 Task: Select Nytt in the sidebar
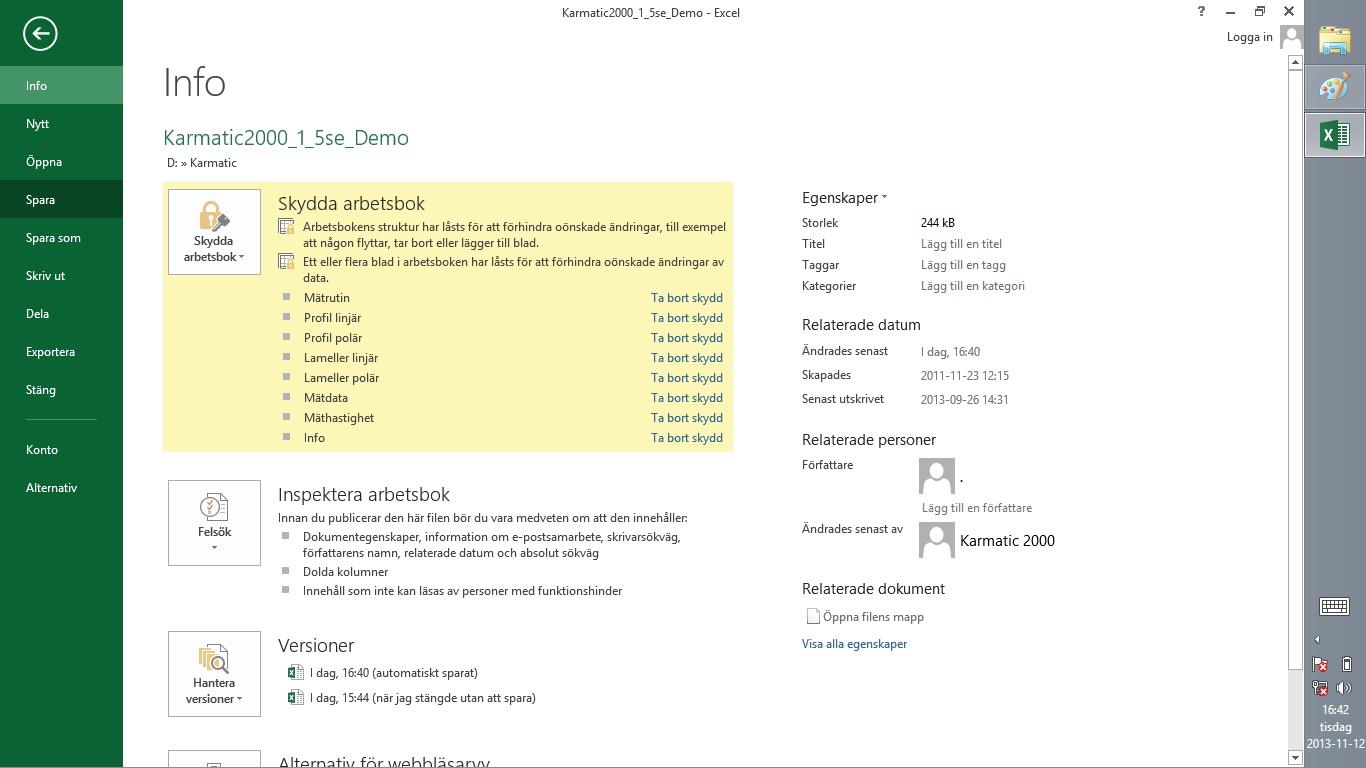pos(61,124)
